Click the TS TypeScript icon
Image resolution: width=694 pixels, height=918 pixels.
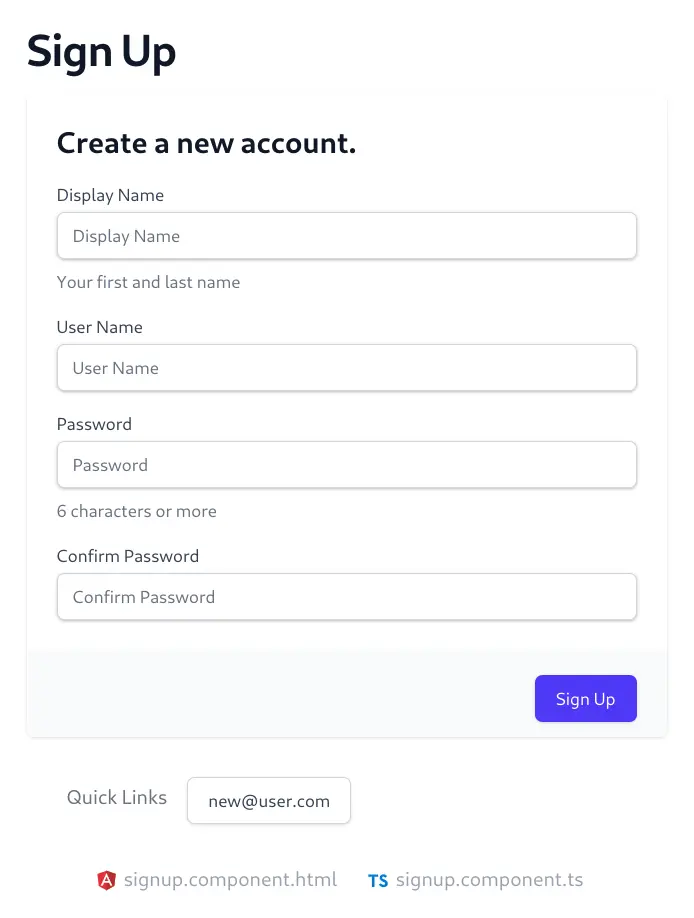point(378,881)
